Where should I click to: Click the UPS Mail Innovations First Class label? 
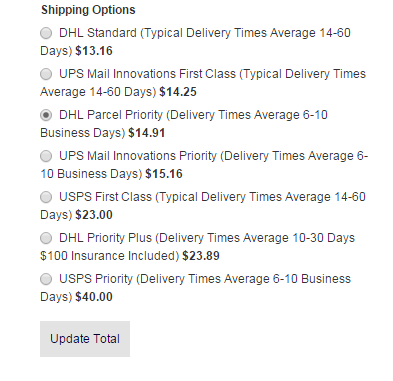(x=147, y=74)
